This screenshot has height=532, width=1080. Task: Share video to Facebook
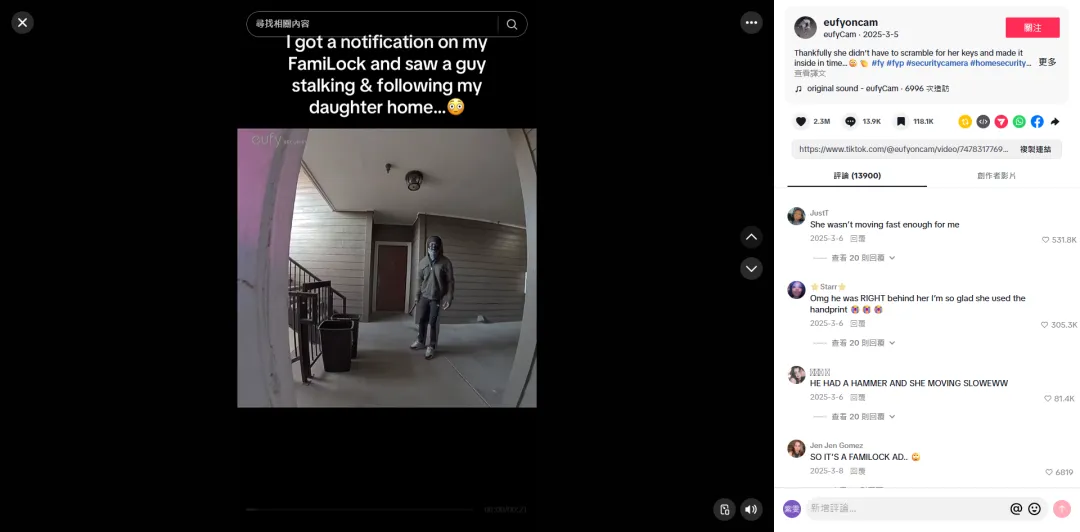(1037, 121)
